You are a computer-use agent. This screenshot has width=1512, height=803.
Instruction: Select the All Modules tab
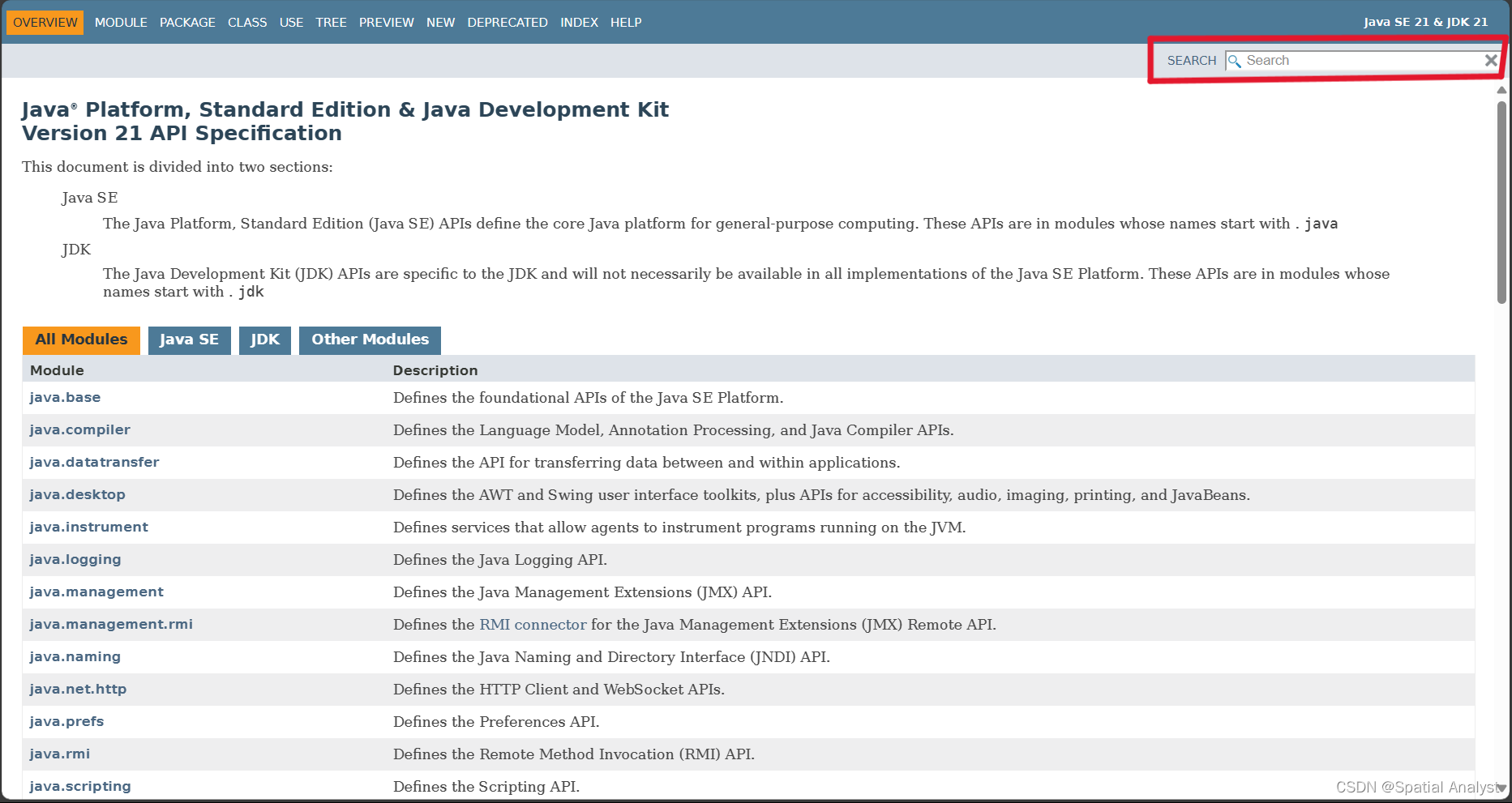pos(81,340)
